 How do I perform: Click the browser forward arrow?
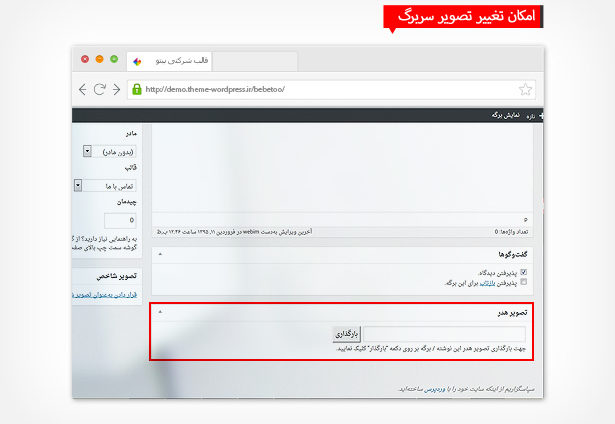pos(116,88)
